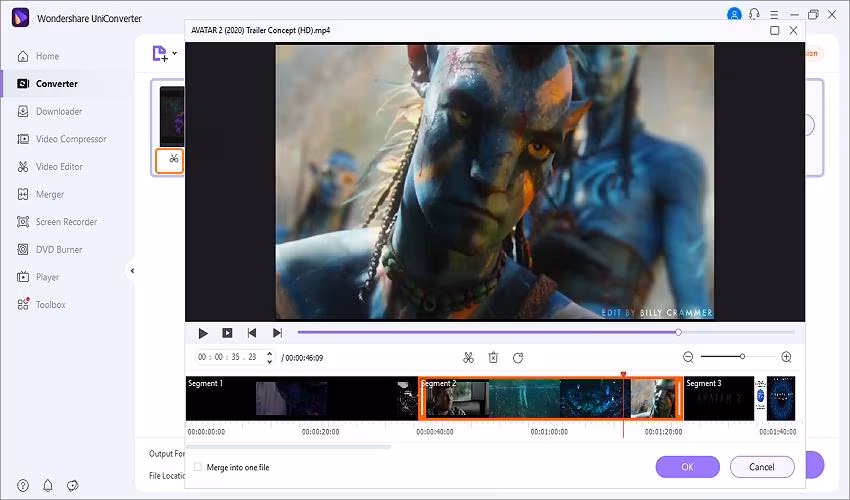
Task: Click the timeline zoom slider handle
Action: coord(742,356)
